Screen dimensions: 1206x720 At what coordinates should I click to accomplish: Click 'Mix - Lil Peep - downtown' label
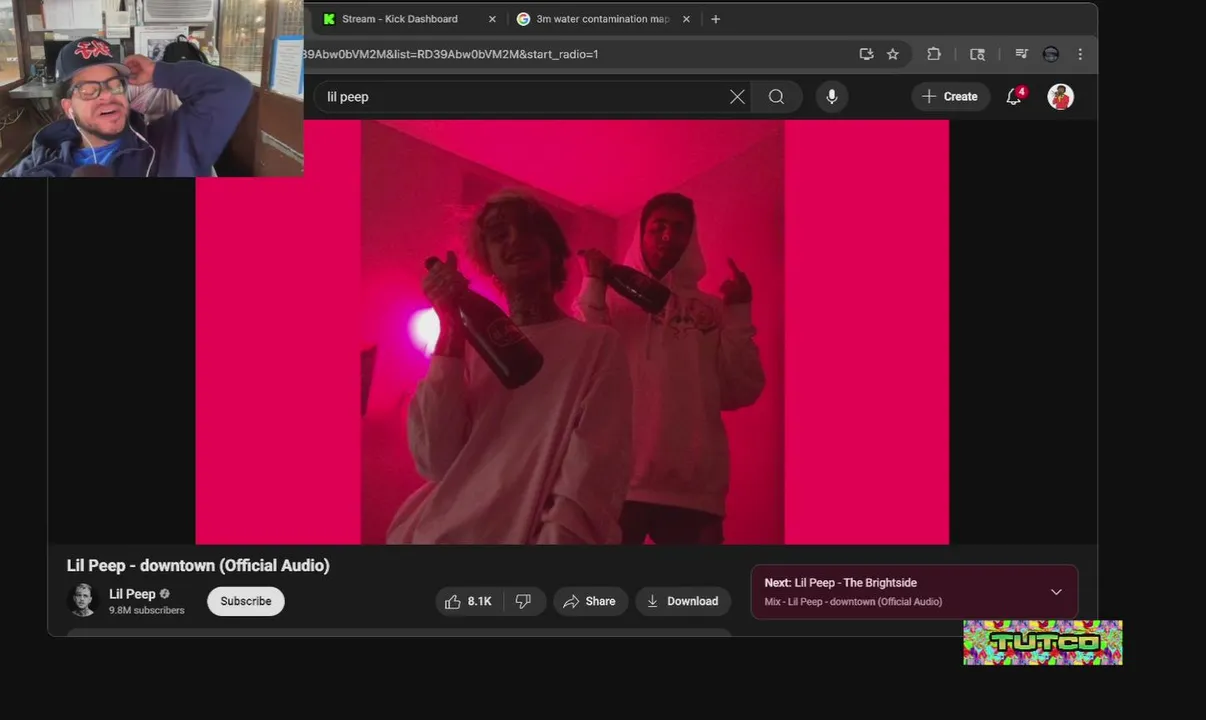coord(853,602)
